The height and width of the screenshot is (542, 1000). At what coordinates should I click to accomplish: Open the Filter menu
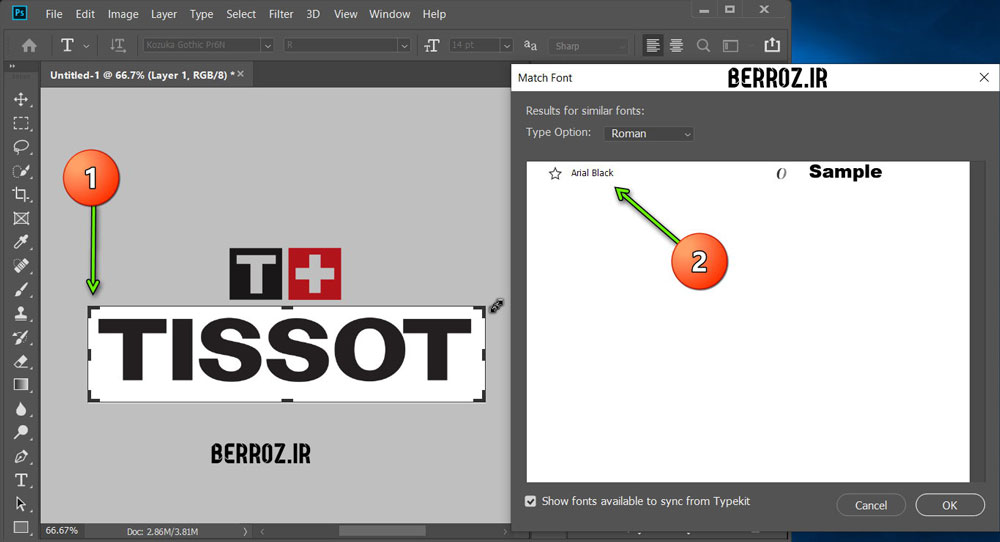tap(281, 14)
